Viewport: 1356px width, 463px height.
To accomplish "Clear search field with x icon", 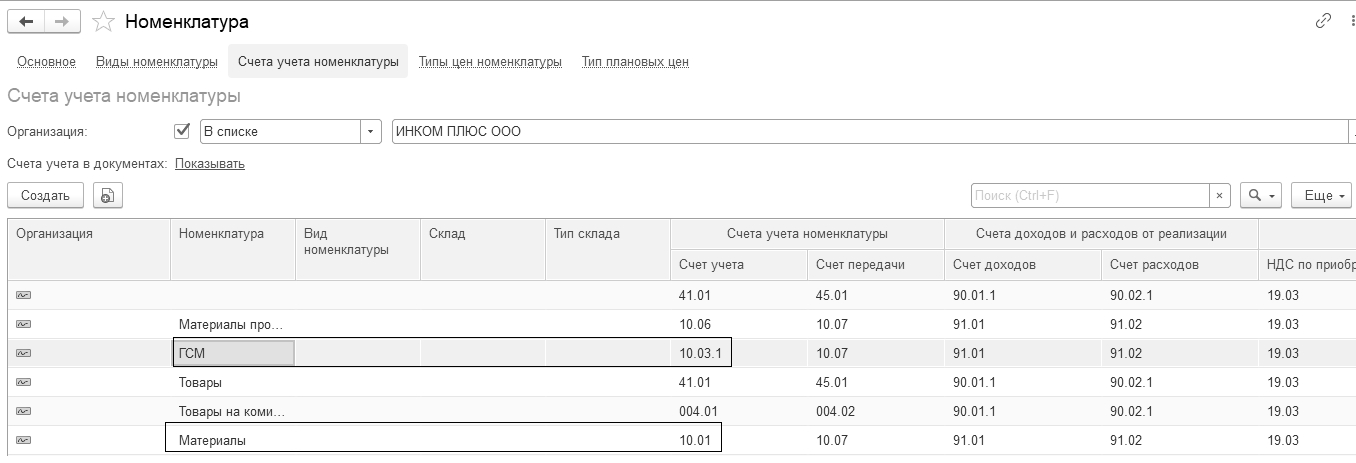I will click(1220, 196).
